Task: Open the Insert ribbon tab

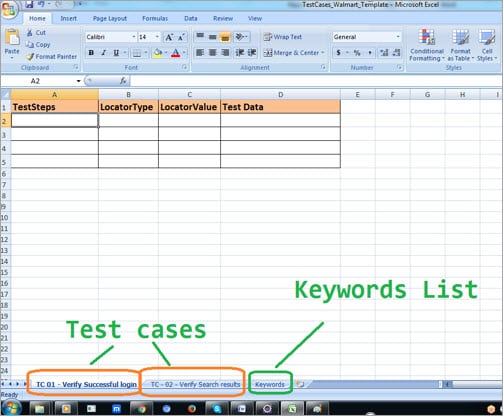Action: point(69,19)
